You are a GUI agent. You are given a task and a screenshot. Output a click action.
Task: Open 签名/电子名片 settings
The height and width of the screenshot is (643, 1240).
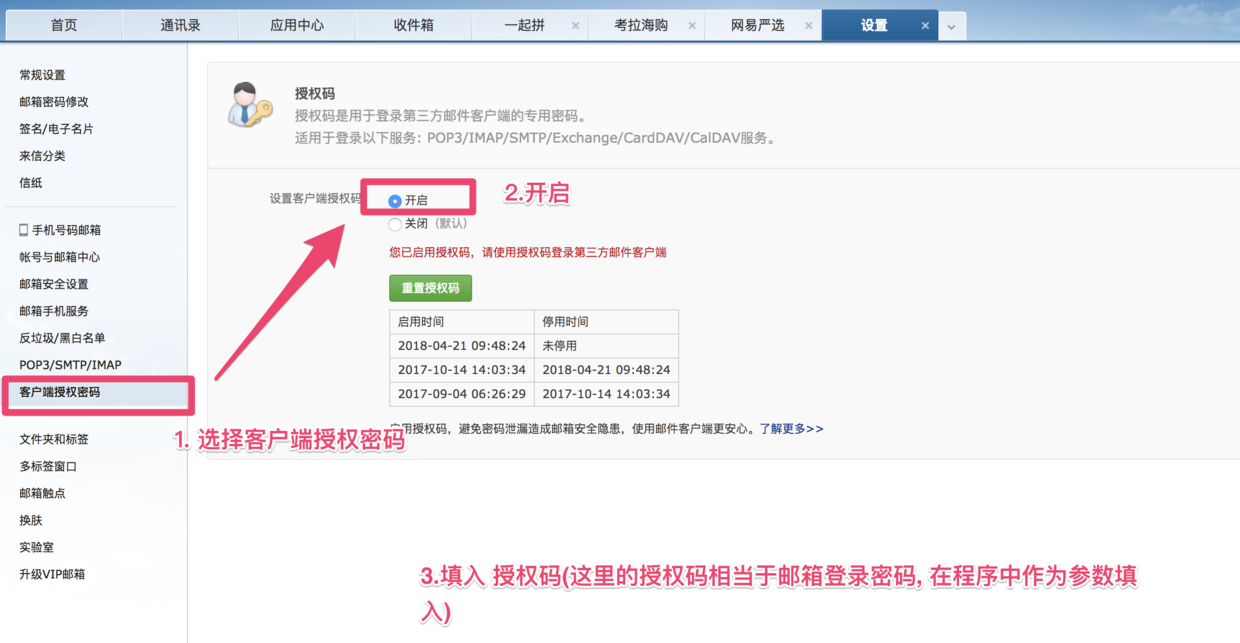tap(56, 128)
